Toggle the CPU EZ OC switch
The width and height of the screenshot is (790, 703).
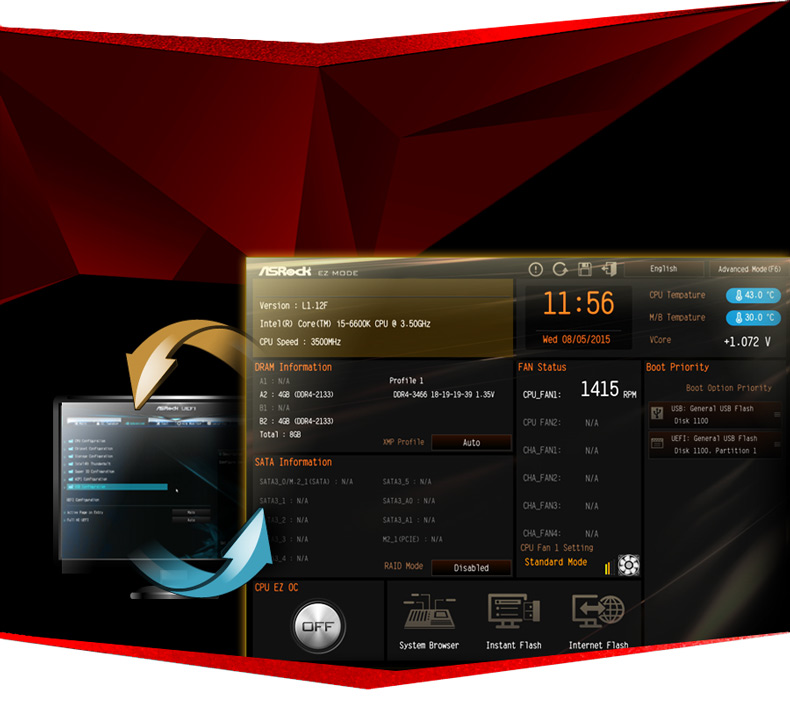[319, 627]
